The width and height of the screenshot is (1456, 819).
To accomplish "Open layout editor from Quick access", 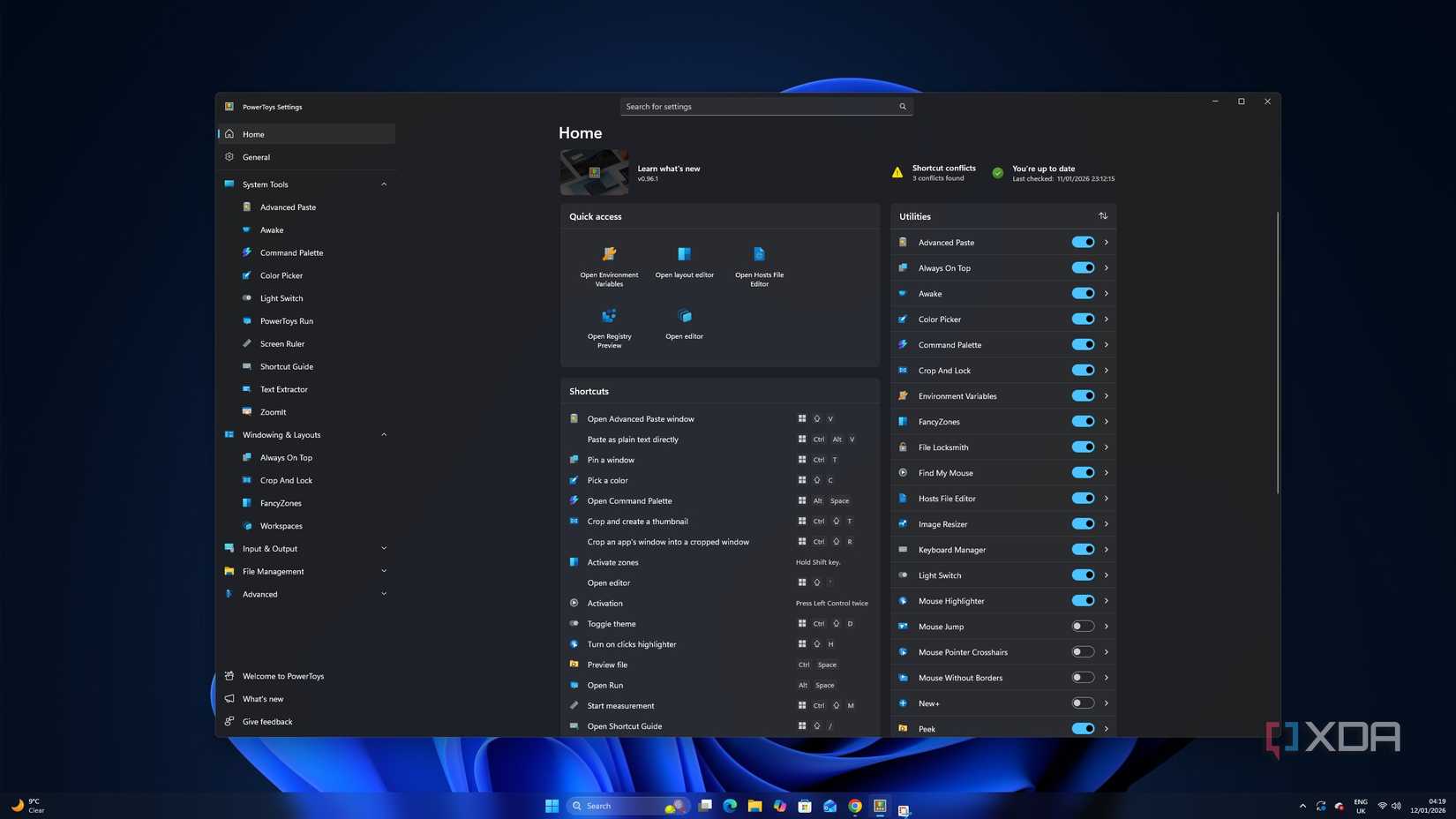I will (684, 254).
